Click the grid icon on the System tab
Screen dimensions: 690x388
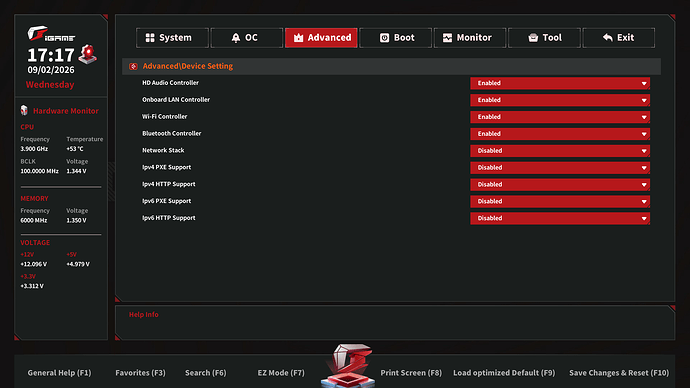tap(150, 38)
